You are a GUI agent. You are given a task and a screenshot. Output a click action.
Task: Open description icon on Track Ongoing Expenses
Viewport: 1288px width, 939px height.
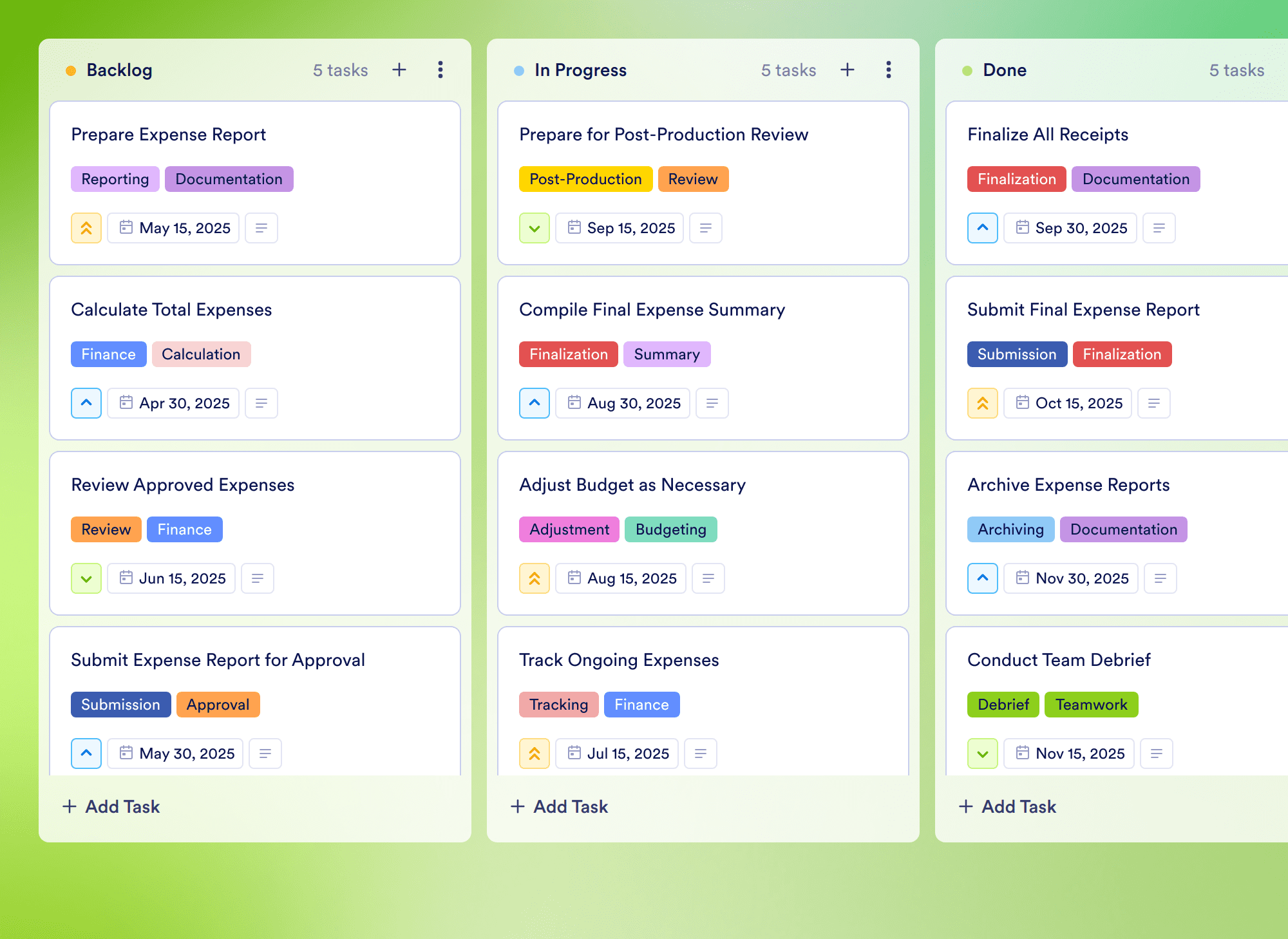point(701,754)
